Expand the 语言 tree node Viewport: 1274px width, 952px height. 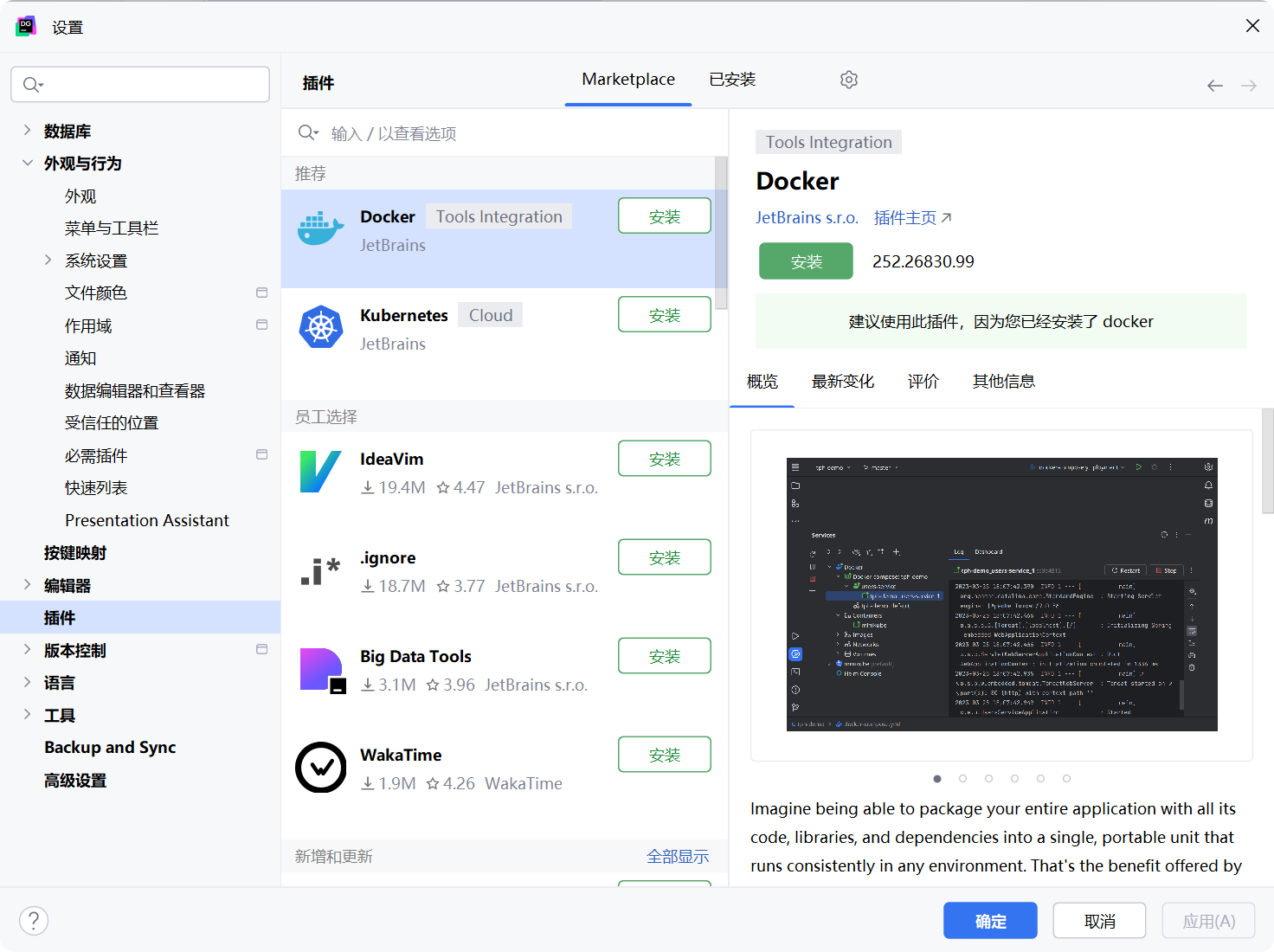pos(27,683)
